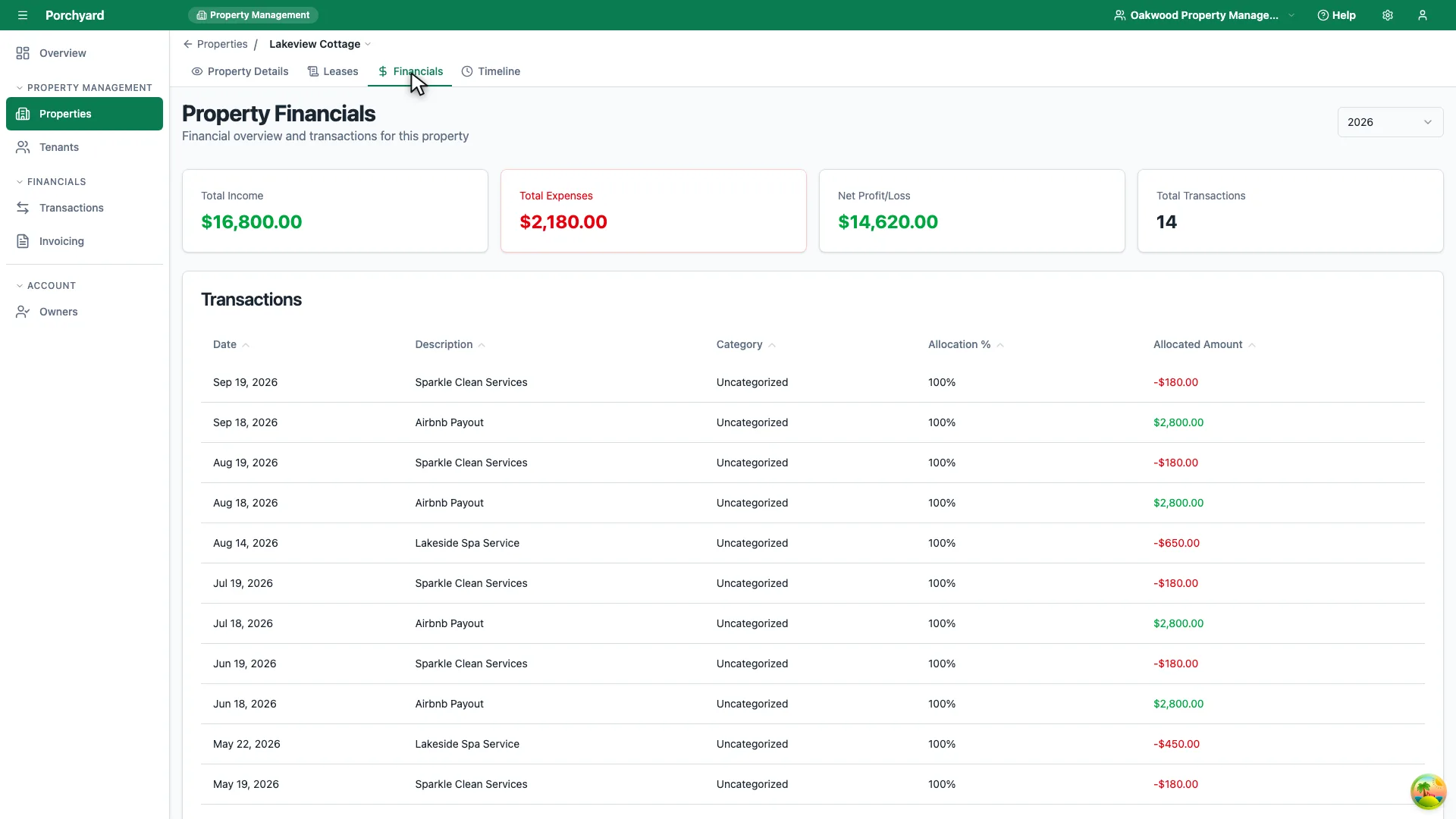Click the $14,620.00 net profit value

tap(888, 222)
